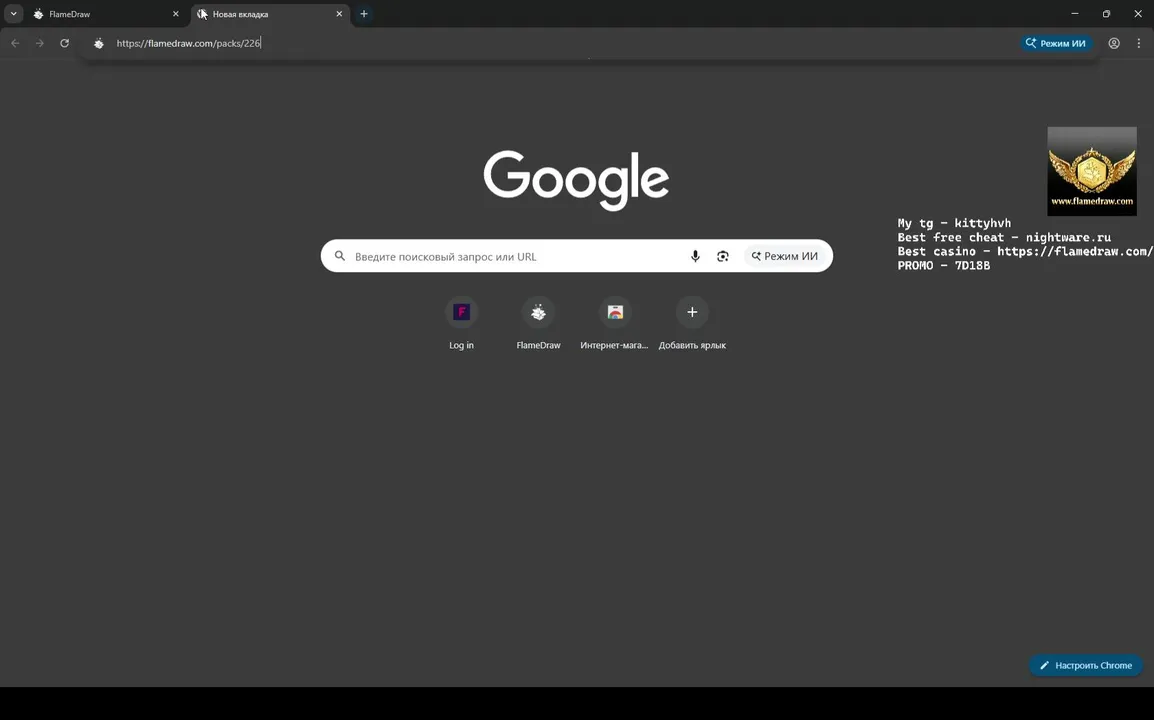Open the Интернет-мага... shortcut

pos(615,323)
